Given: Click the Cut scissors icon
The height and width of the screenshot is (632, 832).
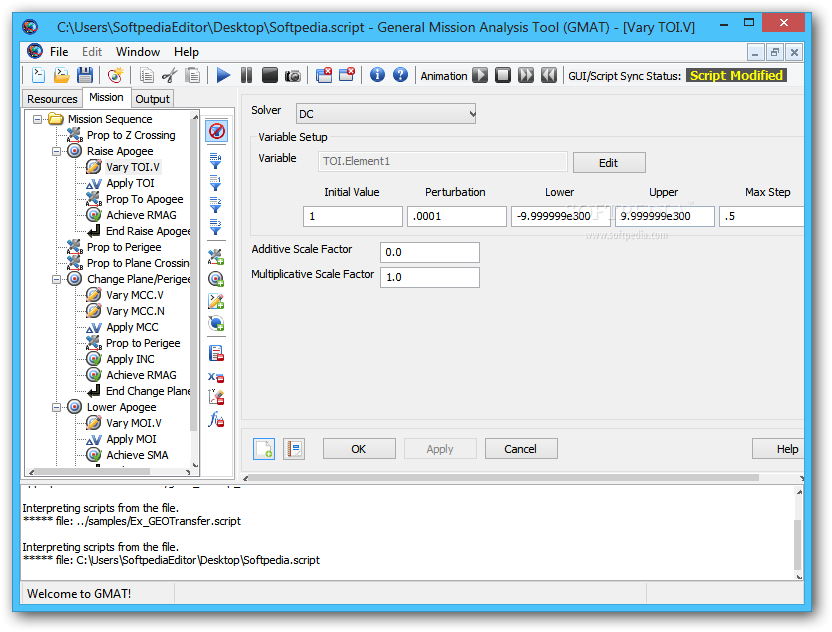Looking at the screenshot, I should (169, 75).
